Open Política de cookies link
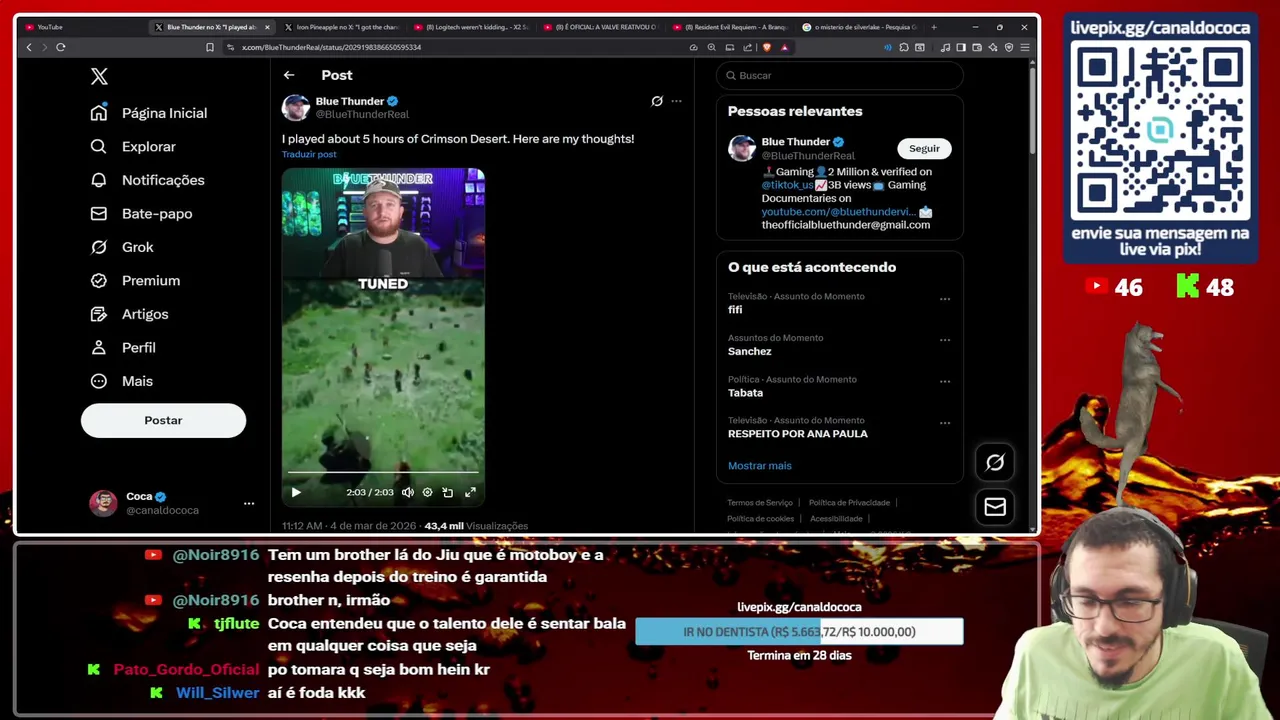The image size is (1280, 720). pyautogui.click(x=761, y=519)
